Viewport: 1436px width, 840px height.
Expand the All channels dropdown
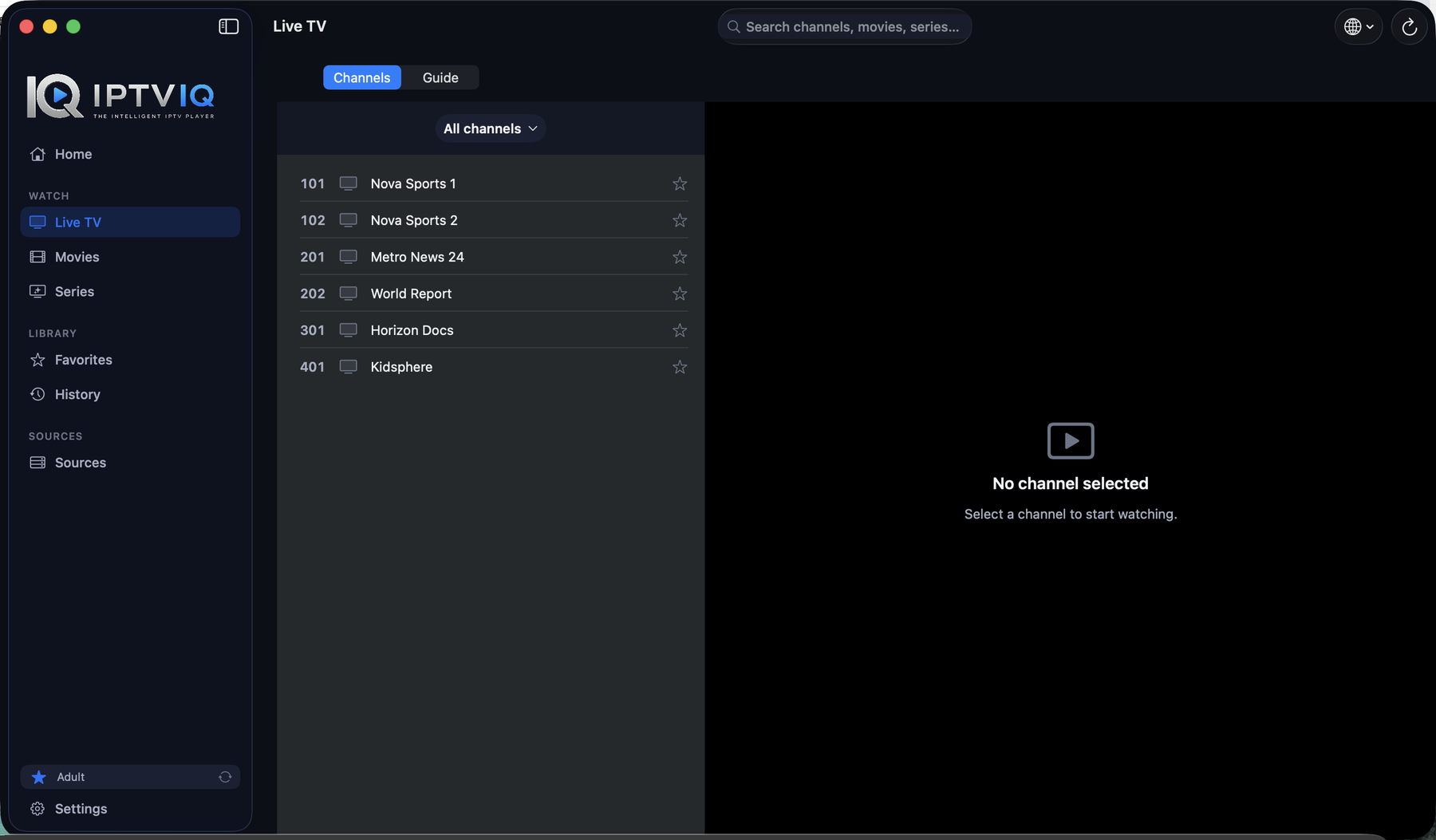[x=491, y=128]
